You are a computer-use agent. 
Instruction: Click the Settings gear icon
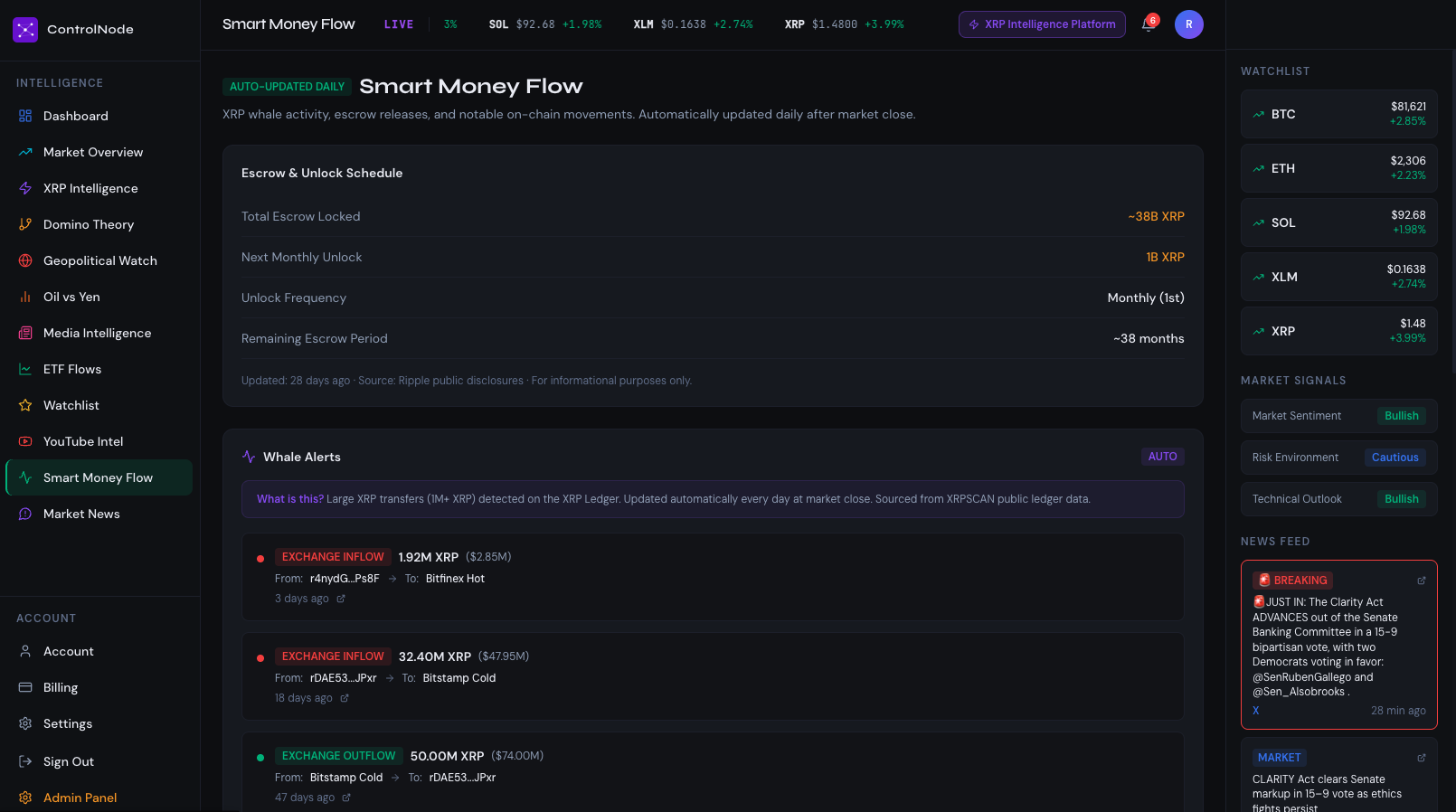click(25, 723)
